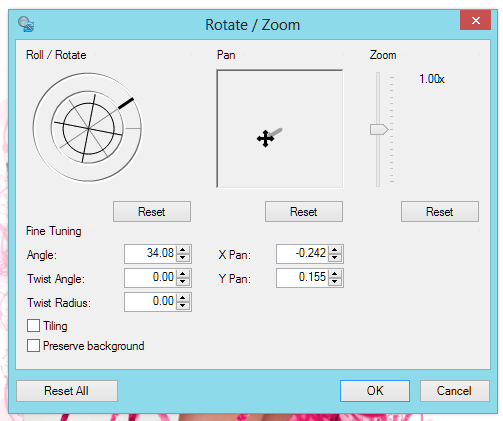Click the Rotate/Zoom dialog title icon
Viewport: 503px width, 421px height.
pos(26,24)
